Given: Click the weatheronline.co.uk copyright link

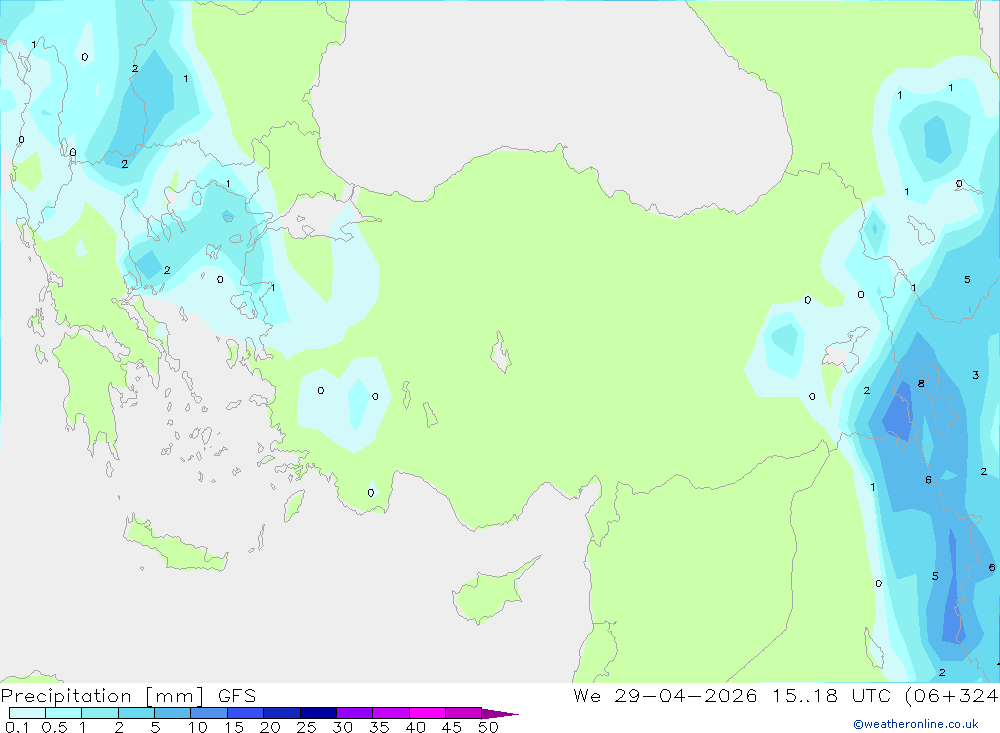Looking at the screenshot, I should click(916, 724).
